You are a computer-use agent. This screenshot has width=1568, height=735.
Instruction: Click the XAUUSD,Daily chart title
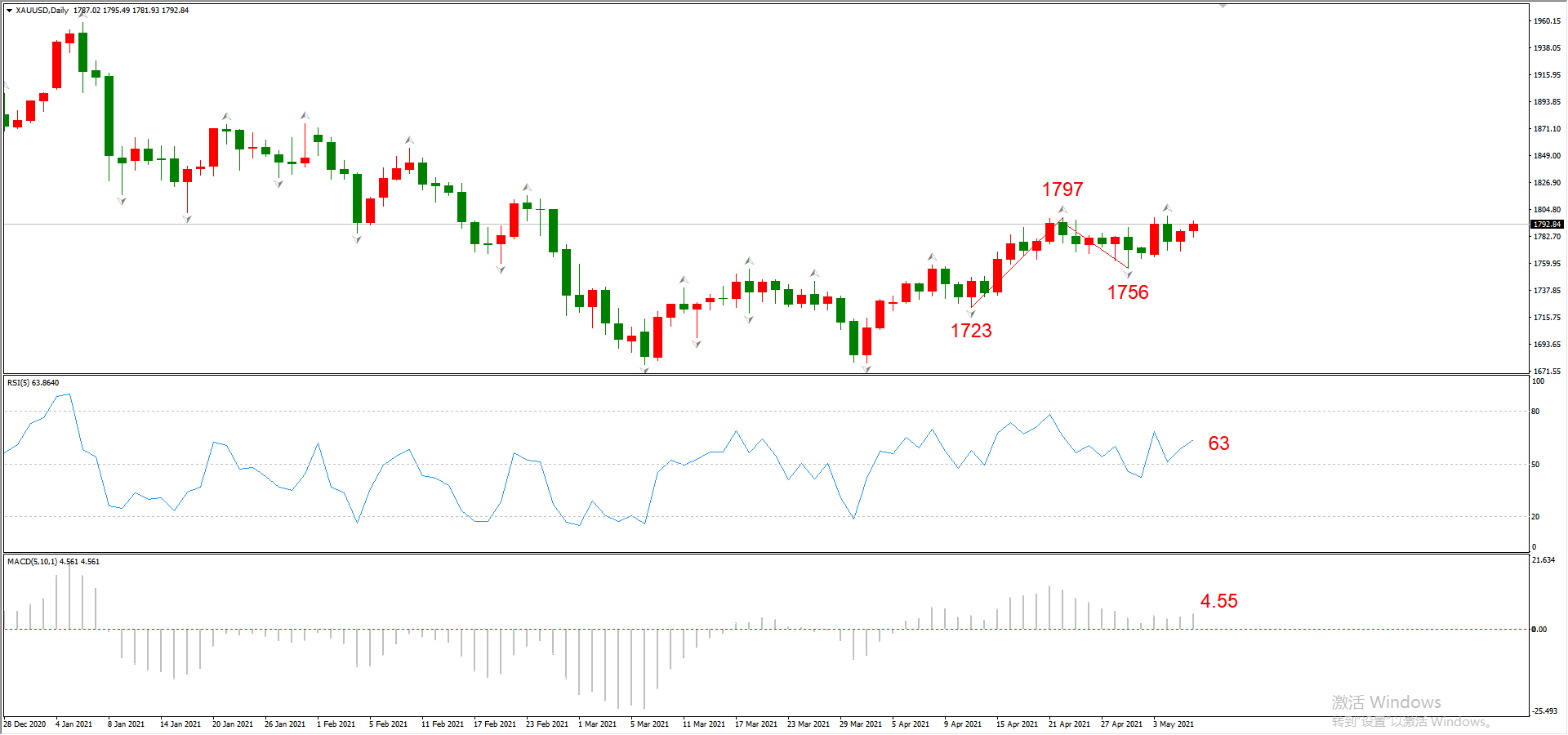(42, 11)
